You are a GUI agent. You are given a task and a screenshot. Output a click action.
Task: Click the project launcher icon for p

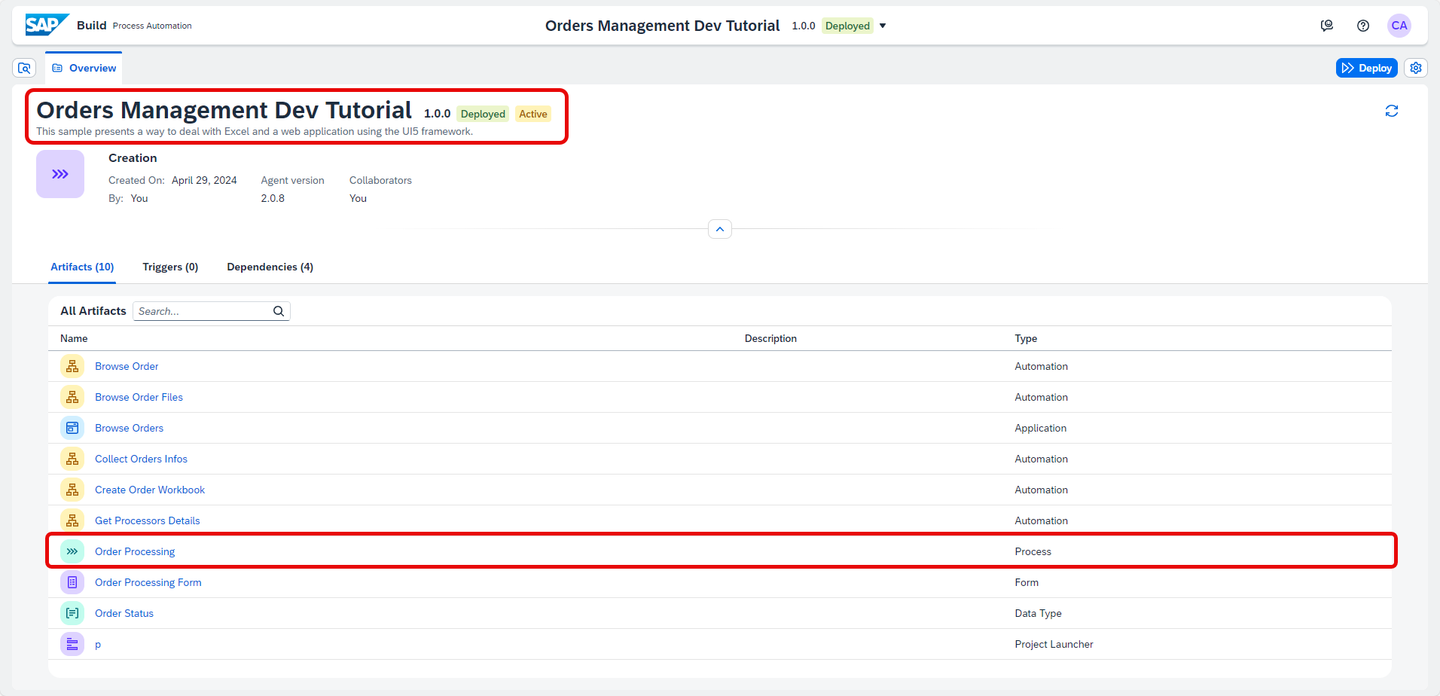point(72,644)
